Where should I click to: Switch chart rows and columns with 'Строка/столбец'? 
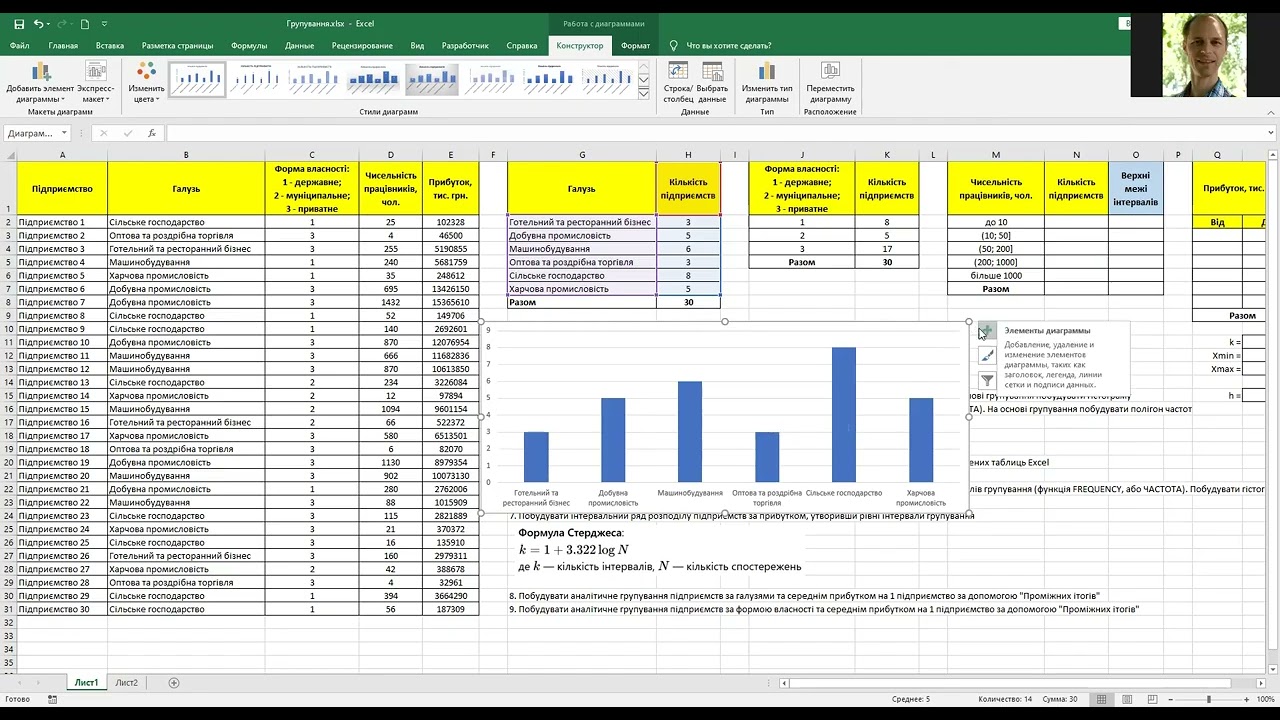click(x=678, y=82)
